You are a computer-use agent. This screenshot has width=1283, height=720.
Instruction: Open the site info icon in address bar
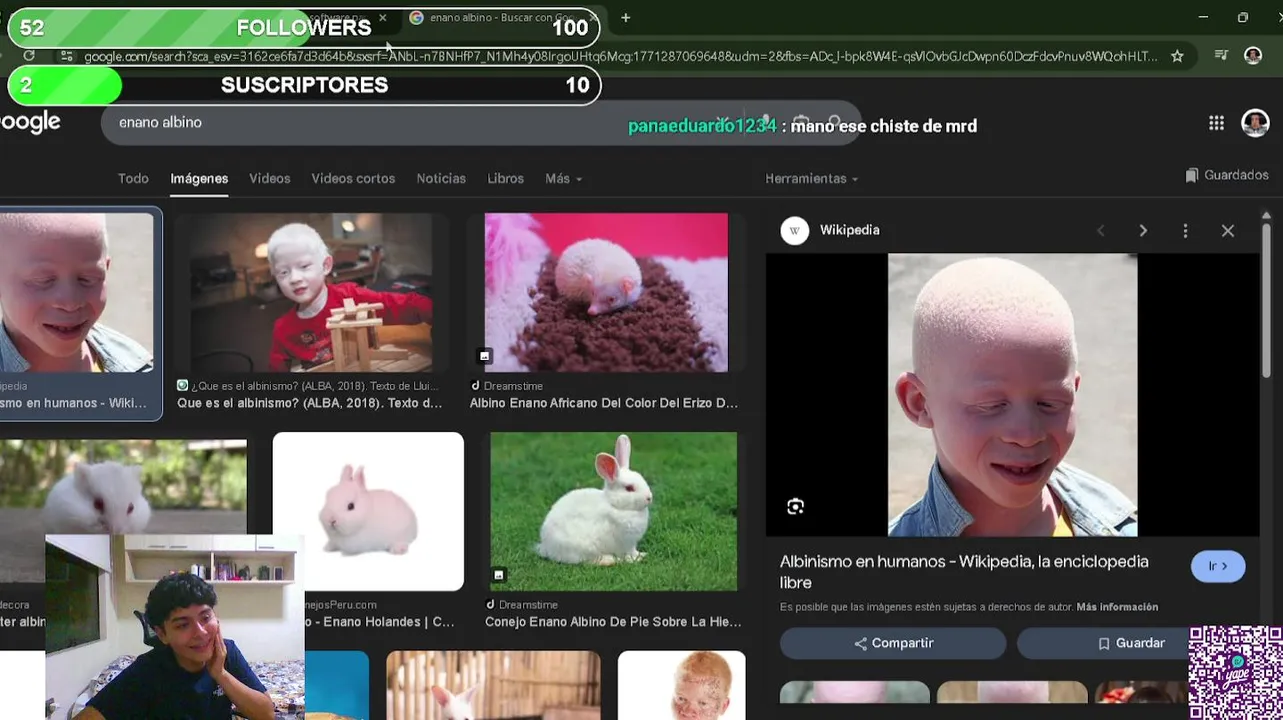(x=66, y=56)
